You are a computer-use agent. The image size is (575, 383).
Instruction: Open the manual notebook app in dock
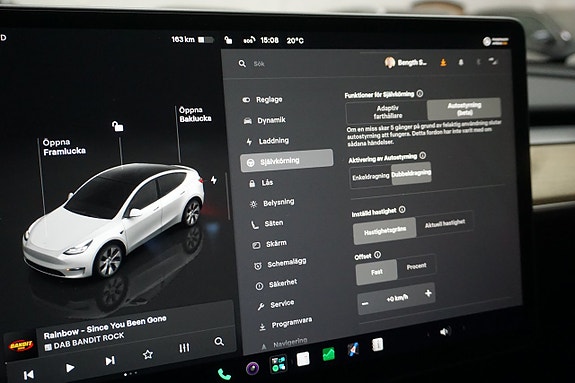pyautogui.click(x=377, y=345)
